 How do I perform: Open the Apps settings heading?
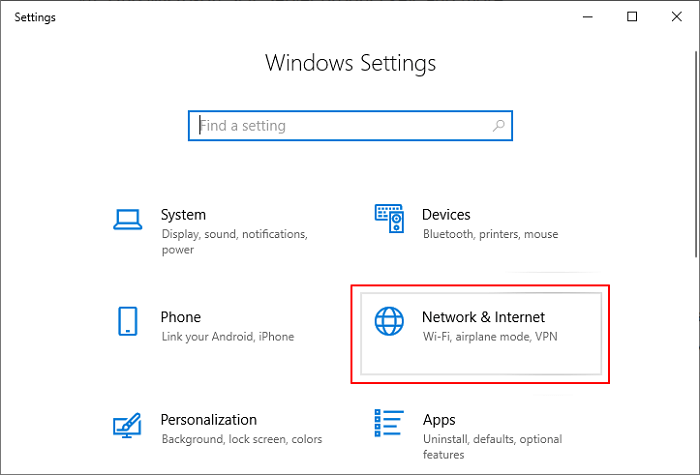coord(438,420)
